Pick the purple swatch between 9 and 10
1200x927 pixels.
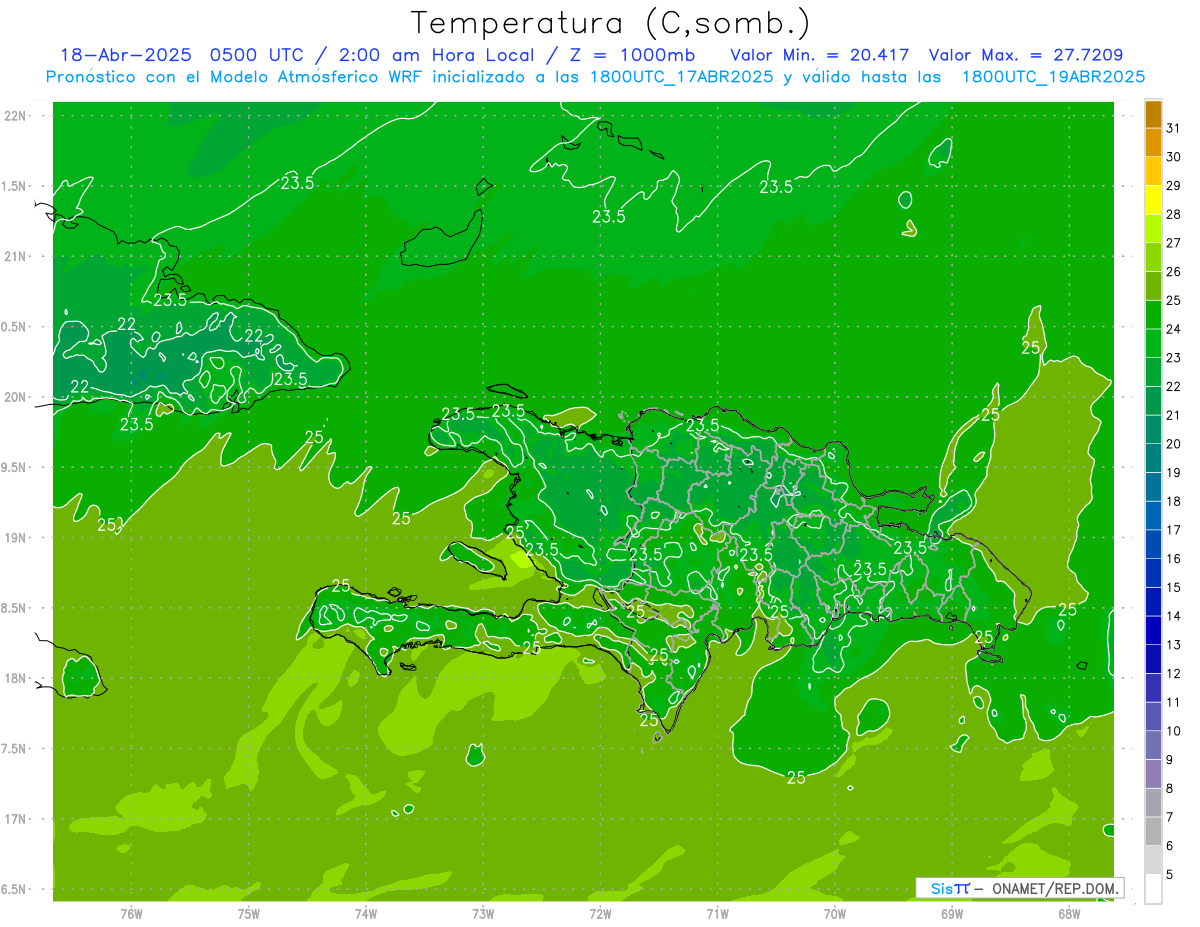click(1153, 745)
